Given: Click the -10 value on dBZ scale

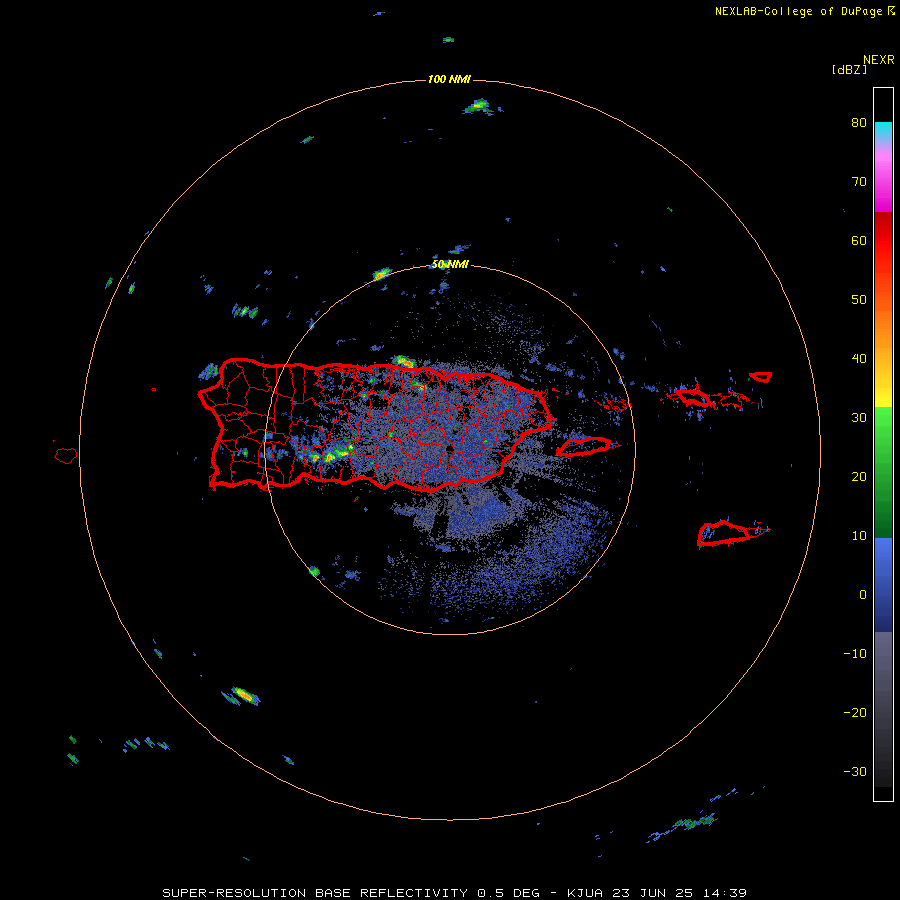Looking at the screenshot, I should (x=855, y=654).
